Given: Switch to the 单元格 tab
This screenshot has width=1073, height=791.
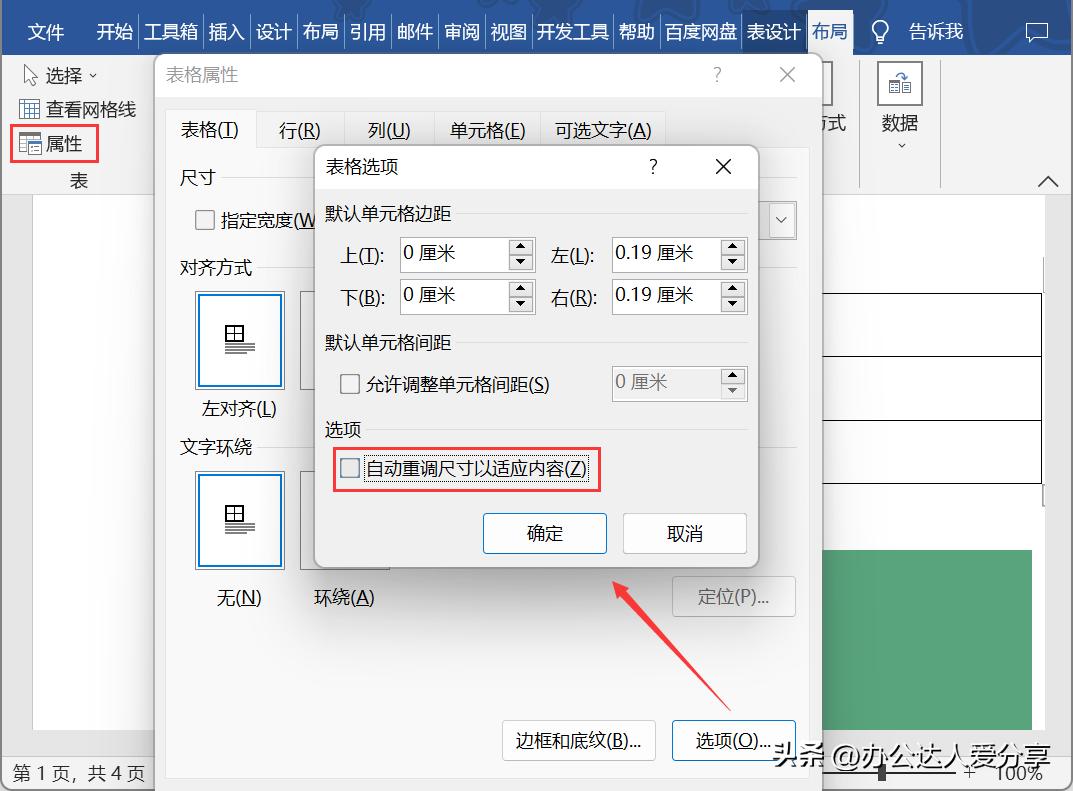Looking at the screenshot, I should tap(487, 129).
